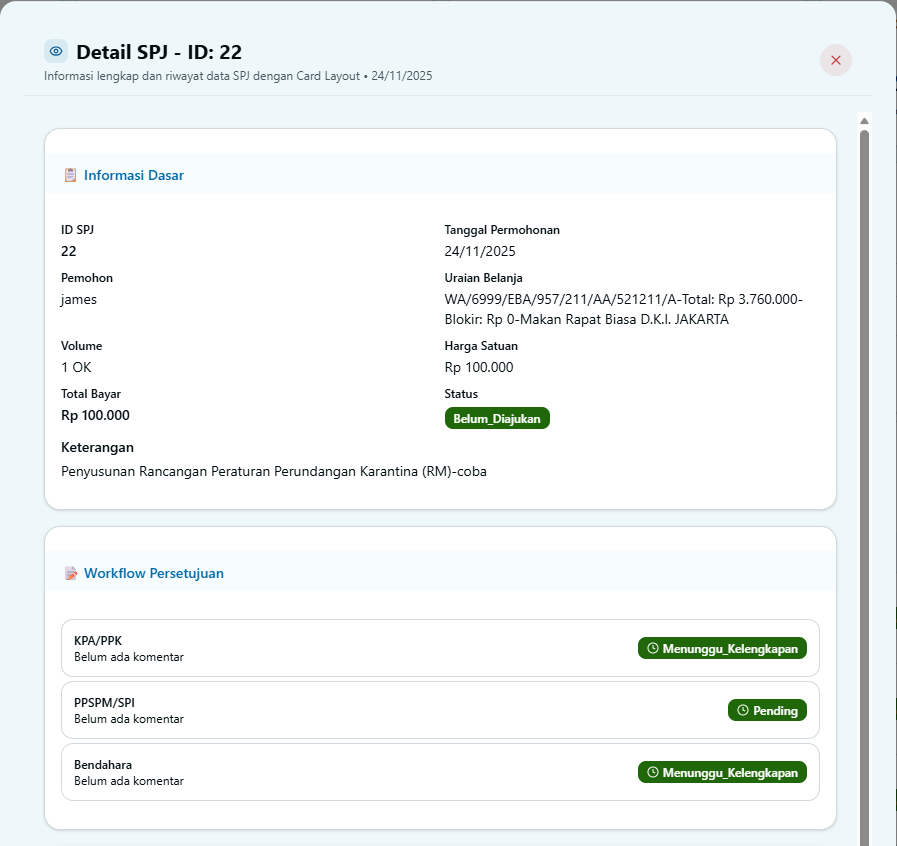Select the Bendahara approval row label
The image size is (897, 846).
(103, 764)
